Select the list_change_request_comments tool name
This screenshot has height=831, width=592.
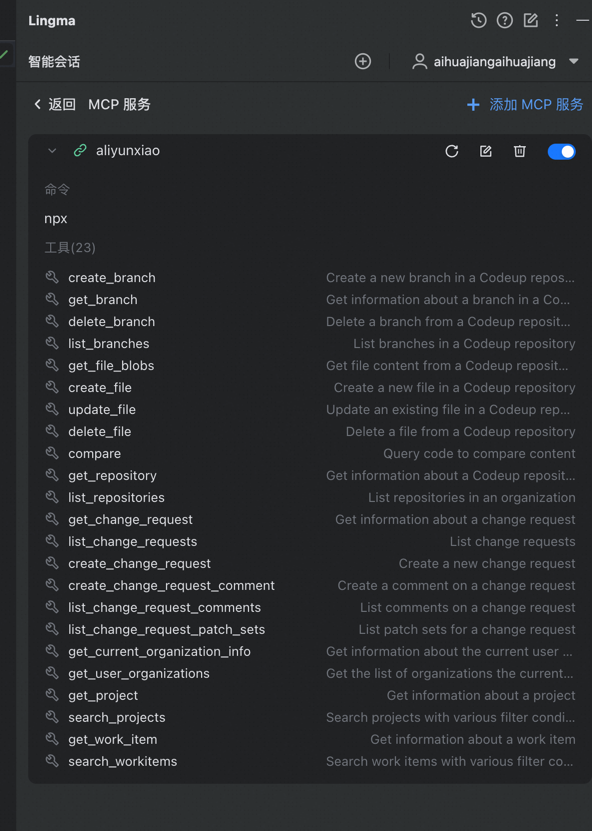(x=164, y=607)
